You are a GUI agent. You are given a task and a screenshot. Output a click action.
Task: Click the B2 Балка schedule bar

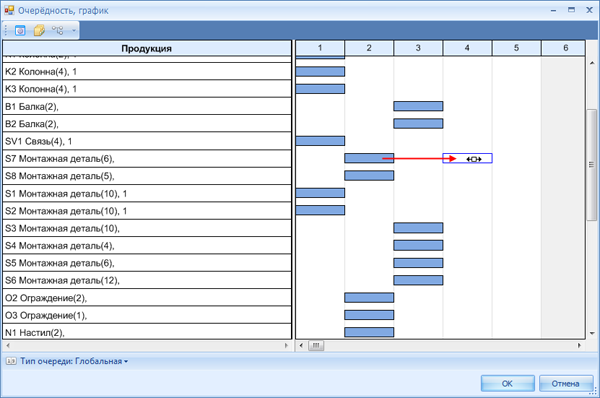pos(418,123)
